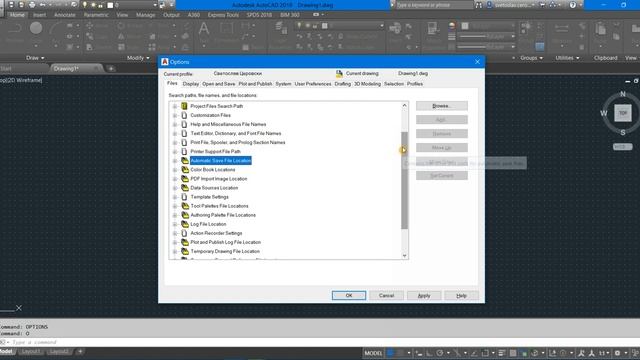Expand Temporary Drawing File Location node

175,251
